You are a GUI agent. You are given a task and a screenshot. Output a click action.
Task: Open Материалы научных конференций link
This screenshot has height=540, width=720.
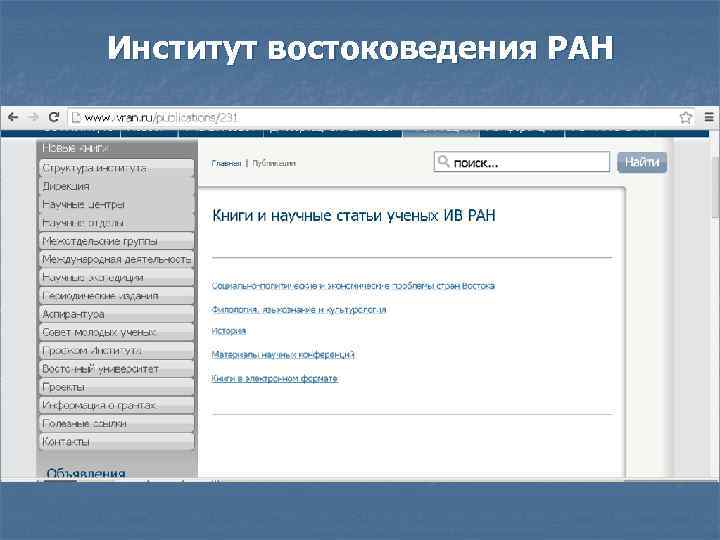283,354
